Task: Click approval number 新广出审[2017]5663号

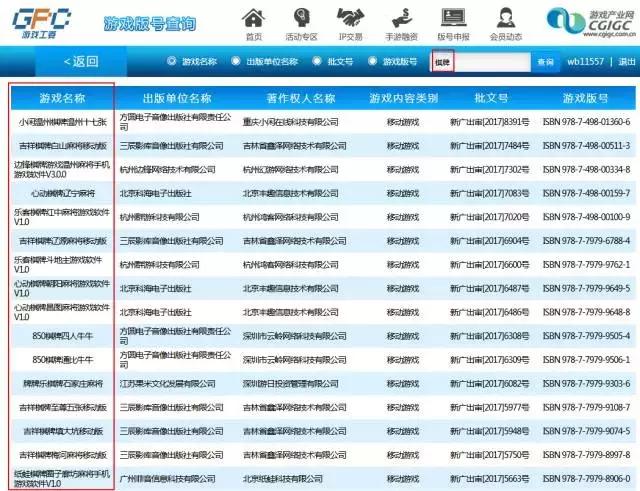Action: coord(489,478)
